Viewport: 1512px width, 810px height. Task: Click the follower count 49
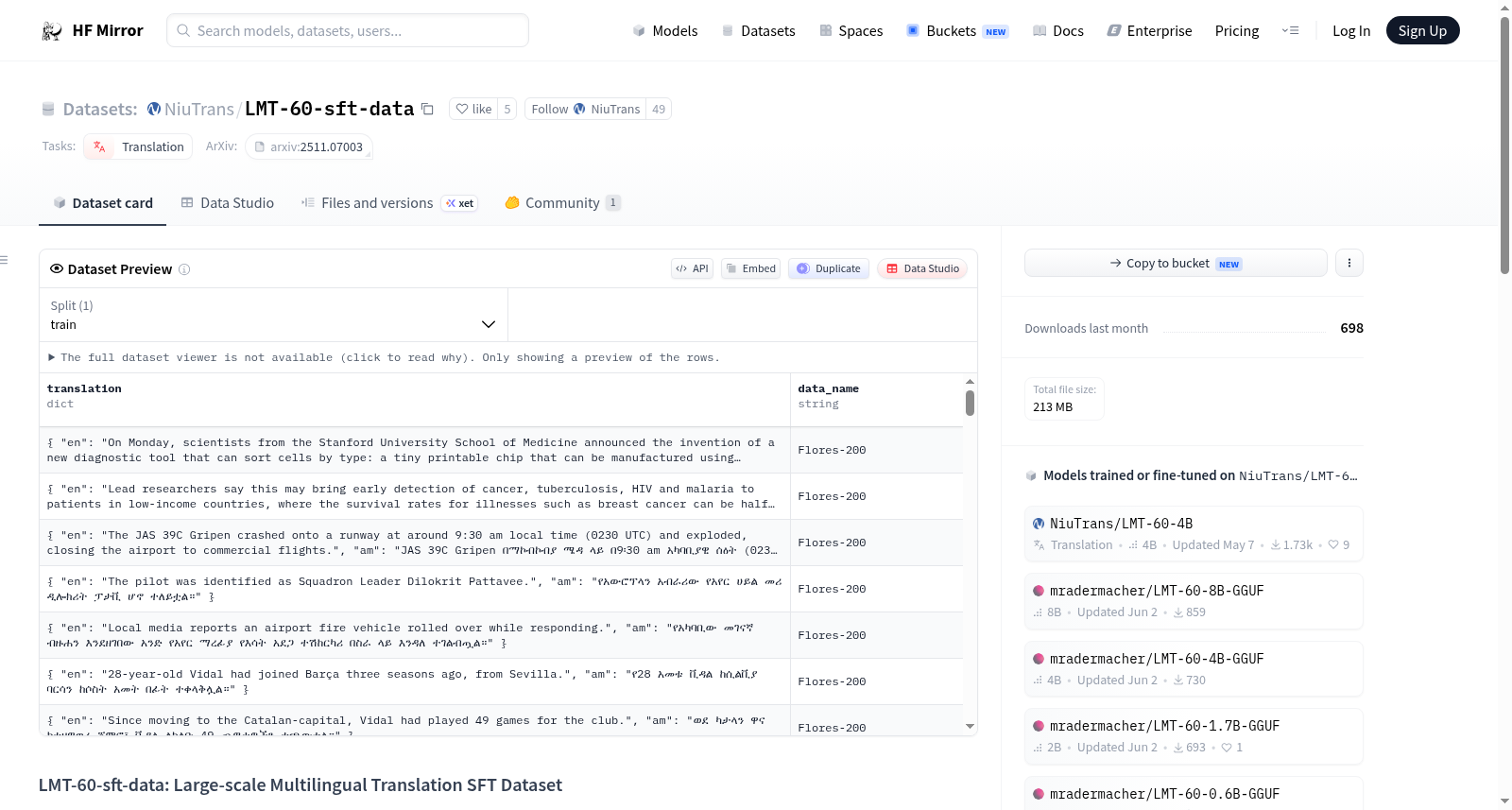(x=659, y=109)
